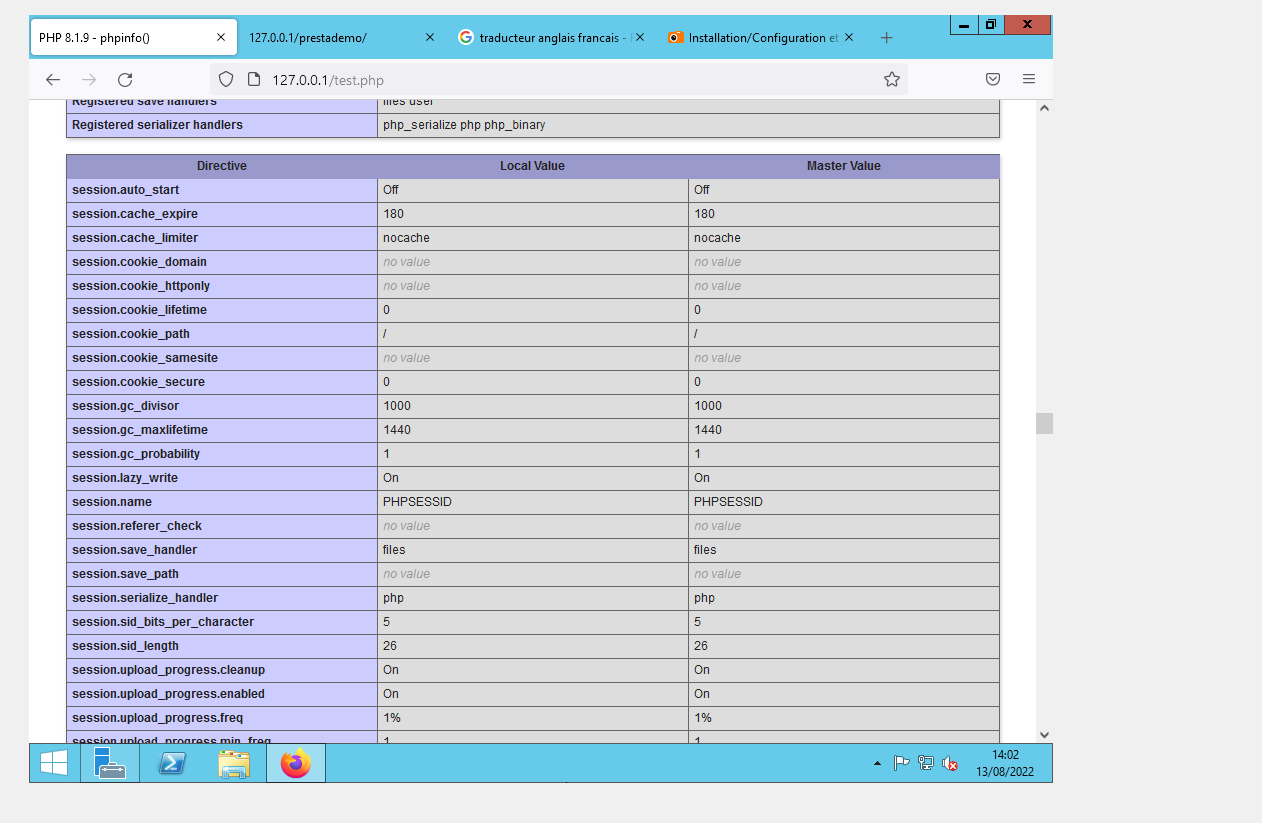The image size is (1262, 823).
Task: Select the session.sid_bits_per_character directive cell
Action: (x=222, y=622)
